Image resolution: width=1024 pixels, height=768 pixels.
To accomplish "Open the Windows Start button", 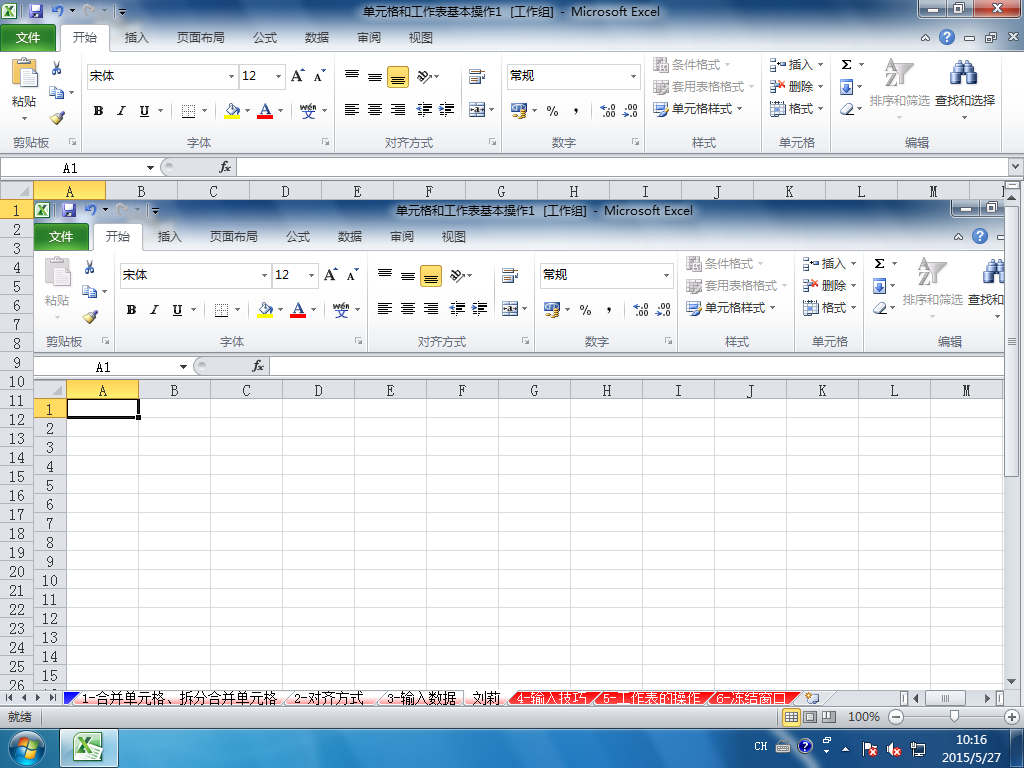I will pos(27,748).
